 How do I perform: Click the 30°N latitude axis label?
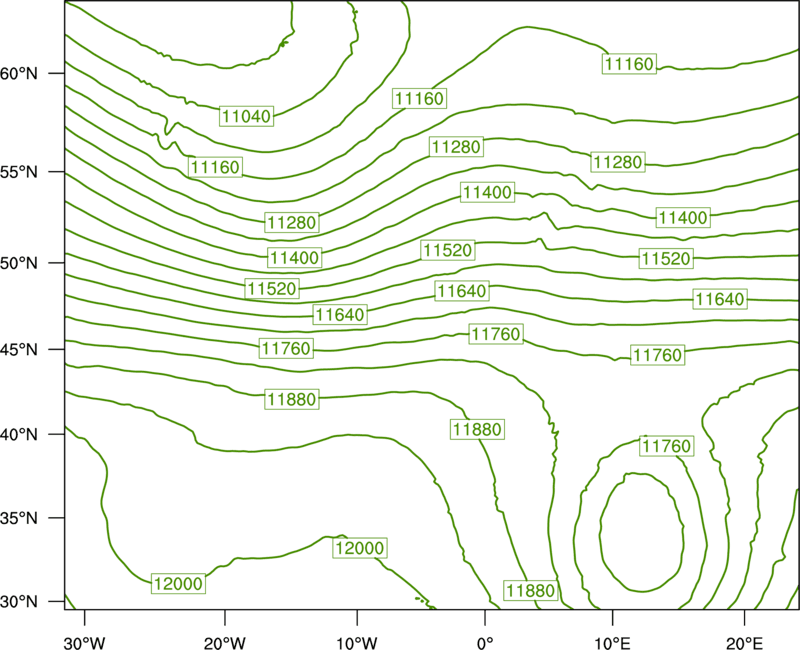[x=19, y=602]
